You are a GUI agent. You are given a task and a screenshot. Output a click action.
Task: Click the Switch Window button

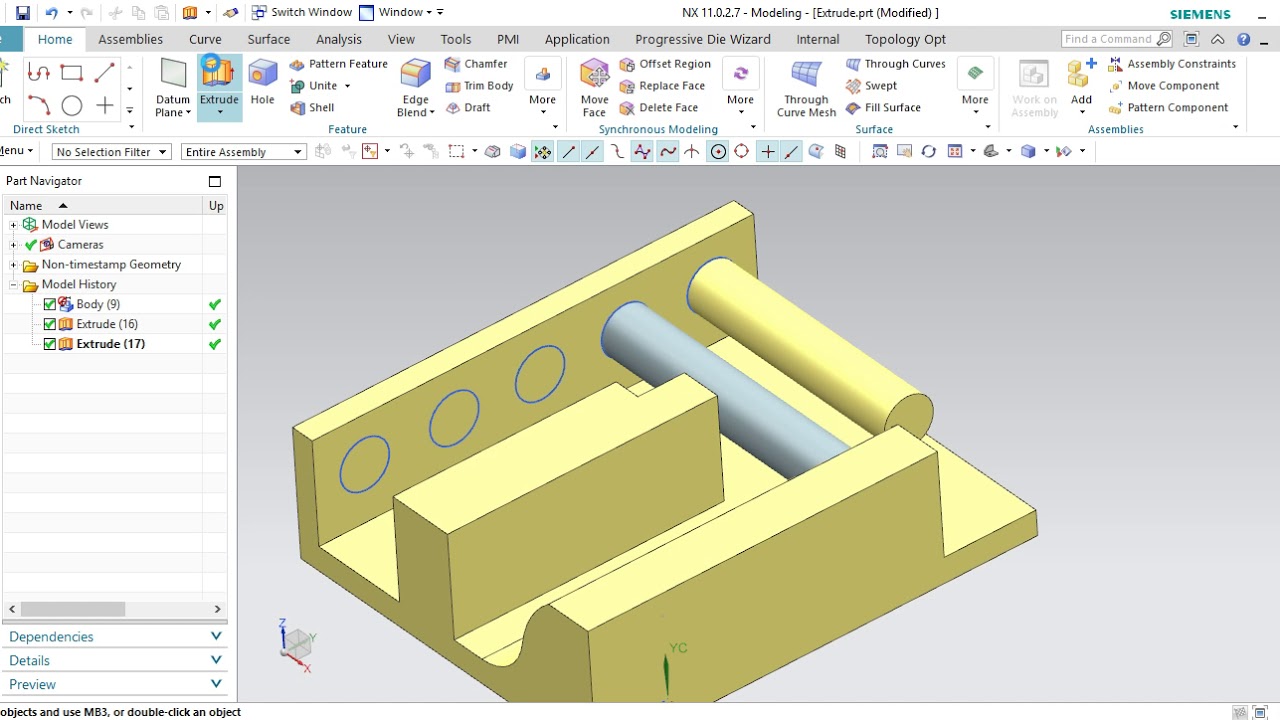pyautogui.click(x=301, y=13)
